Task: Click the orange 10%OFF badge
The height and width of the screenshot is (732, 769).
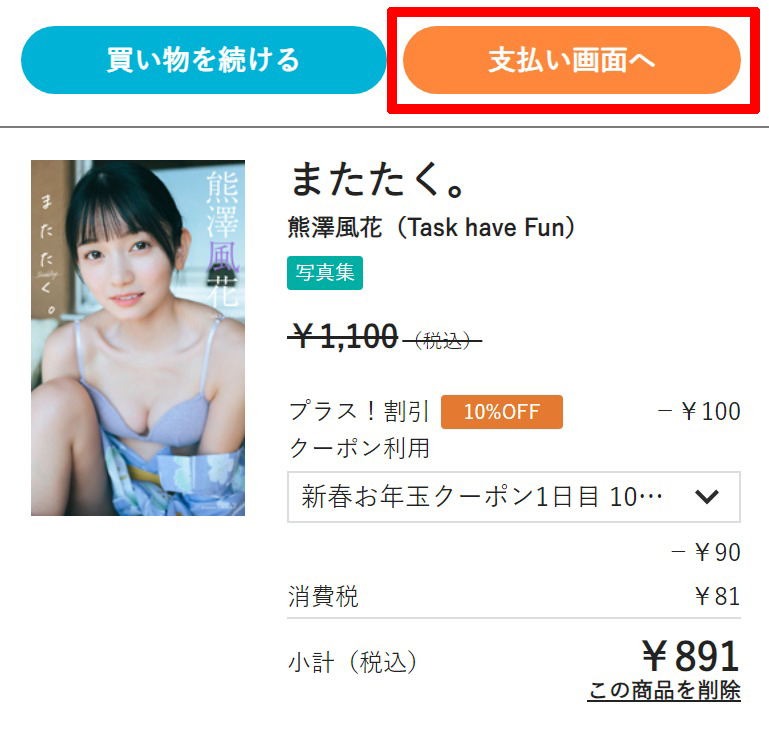Action: click(x=502, y=412)
